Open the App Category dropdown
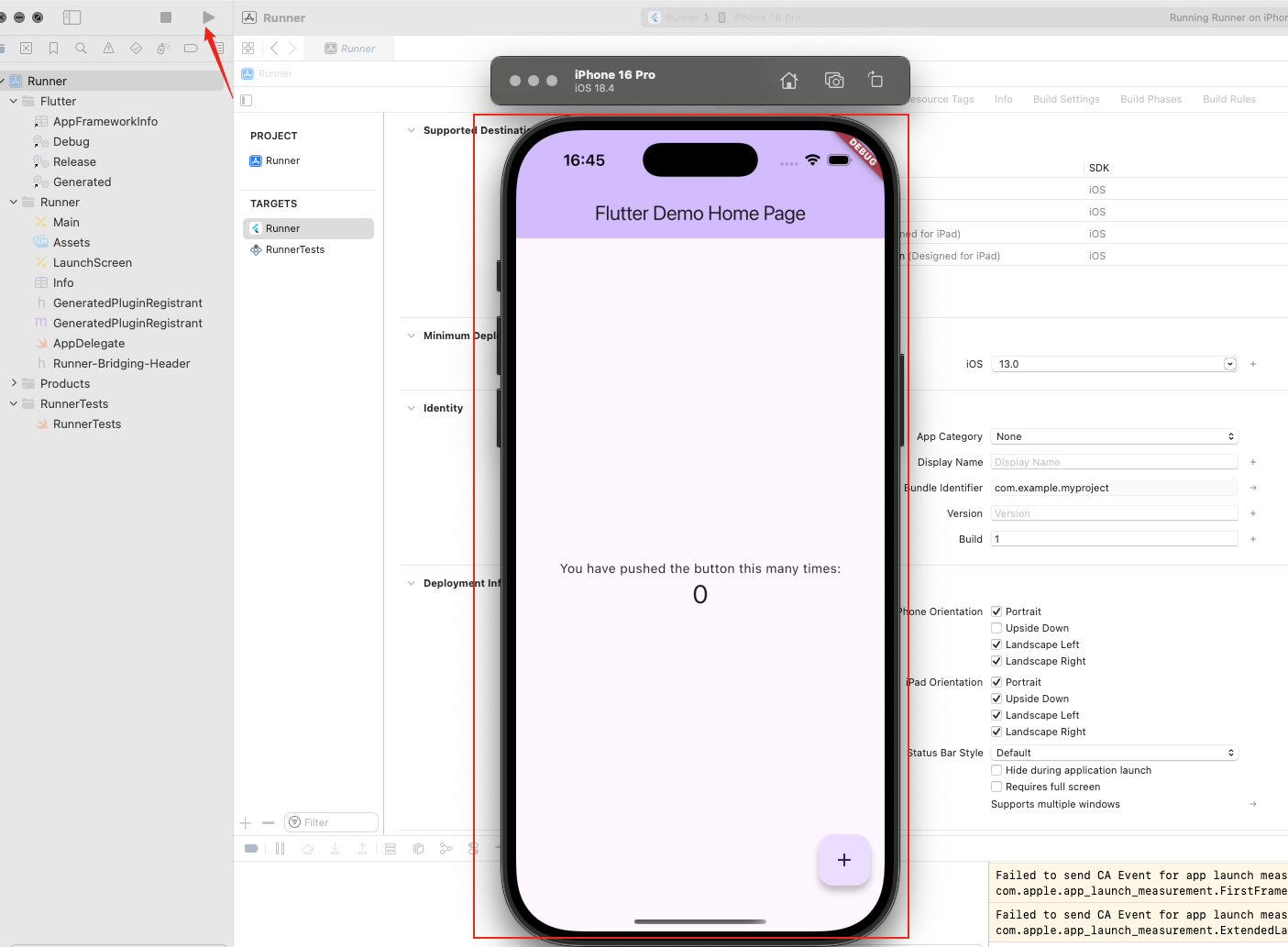The width and height of the screenshot is (1288, 947). pos(1115,436)
